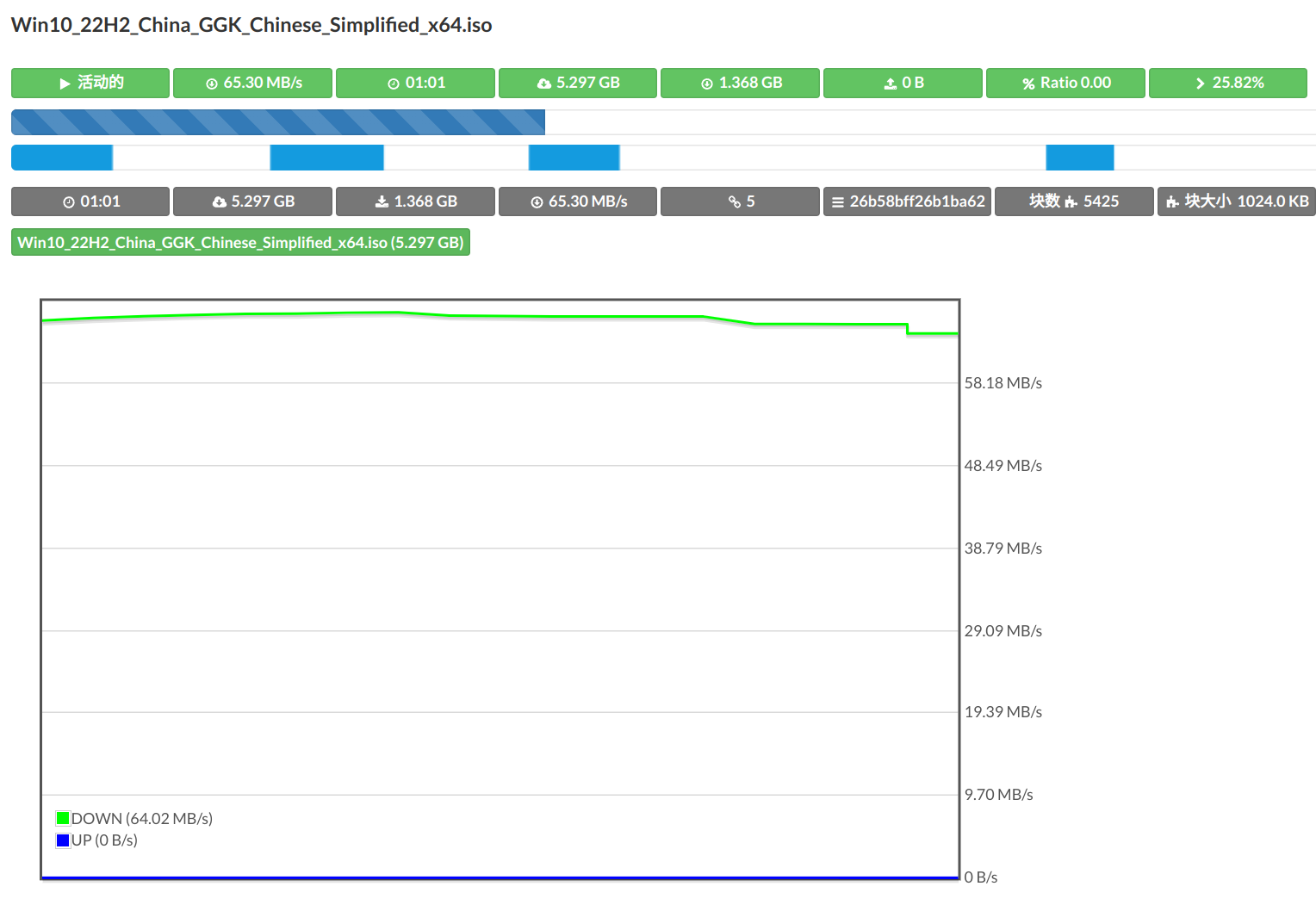
Task: Click the percent icon beside Ratio 0.00
Action: (1028, 84)
